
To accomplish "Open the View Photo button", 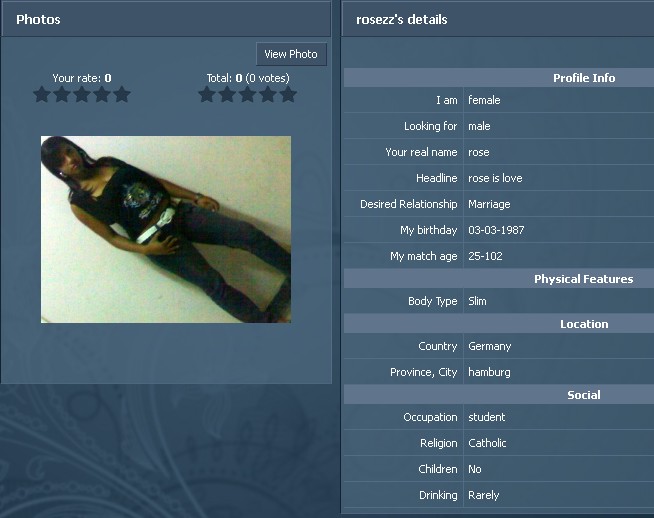I will 291,54.
